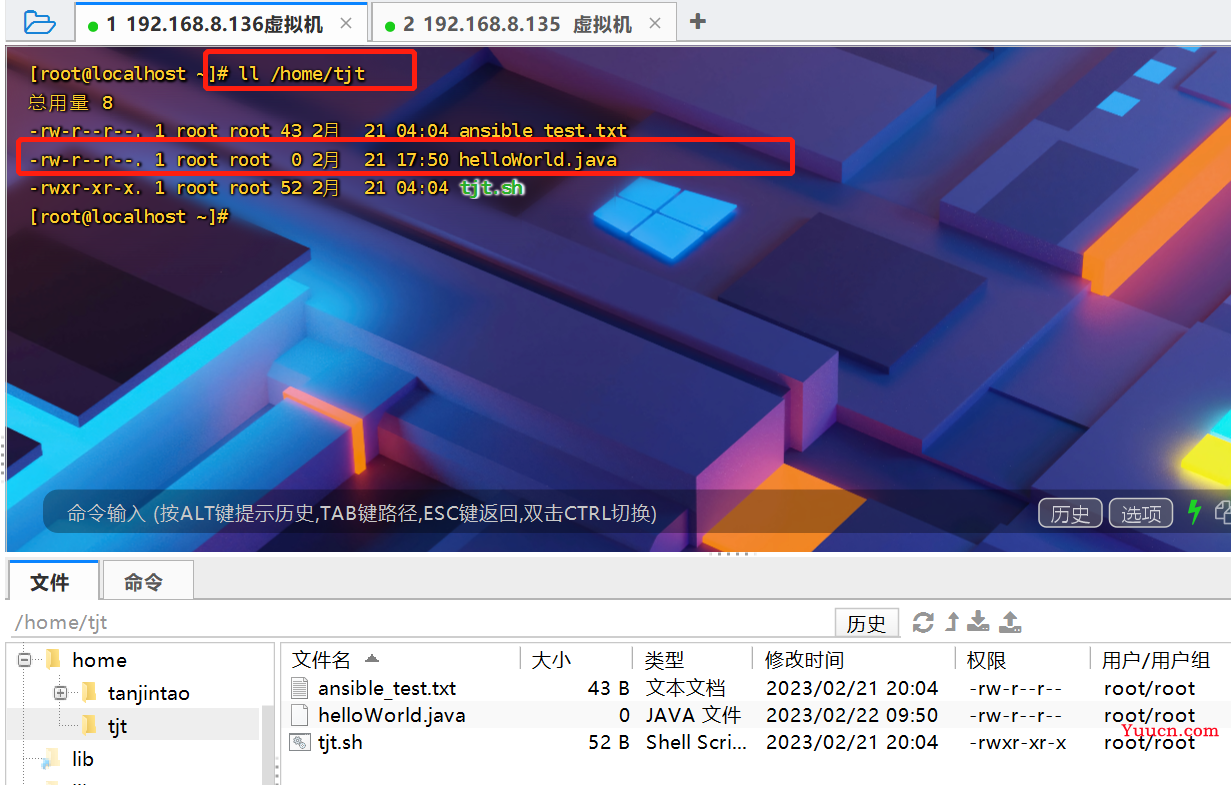Click terminal line with tjt.sh
Viewport: 1231px width, 785px height.
click(x=277, y=187)
